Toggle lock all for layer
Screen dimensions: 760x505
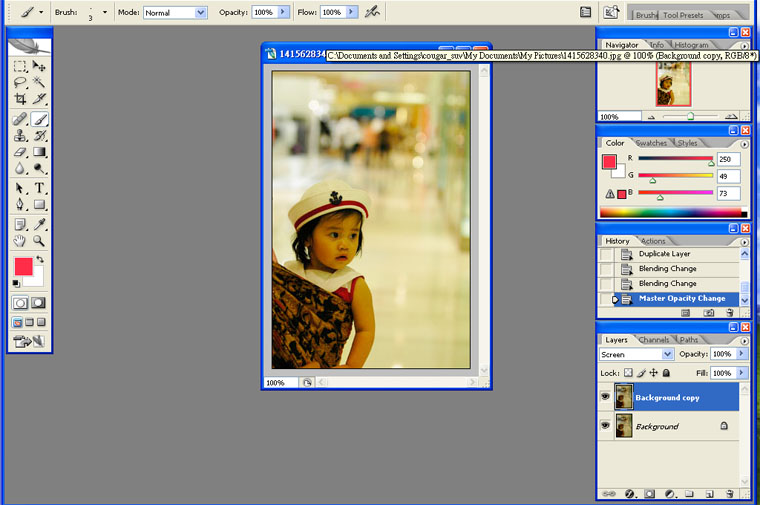point(666,373)
